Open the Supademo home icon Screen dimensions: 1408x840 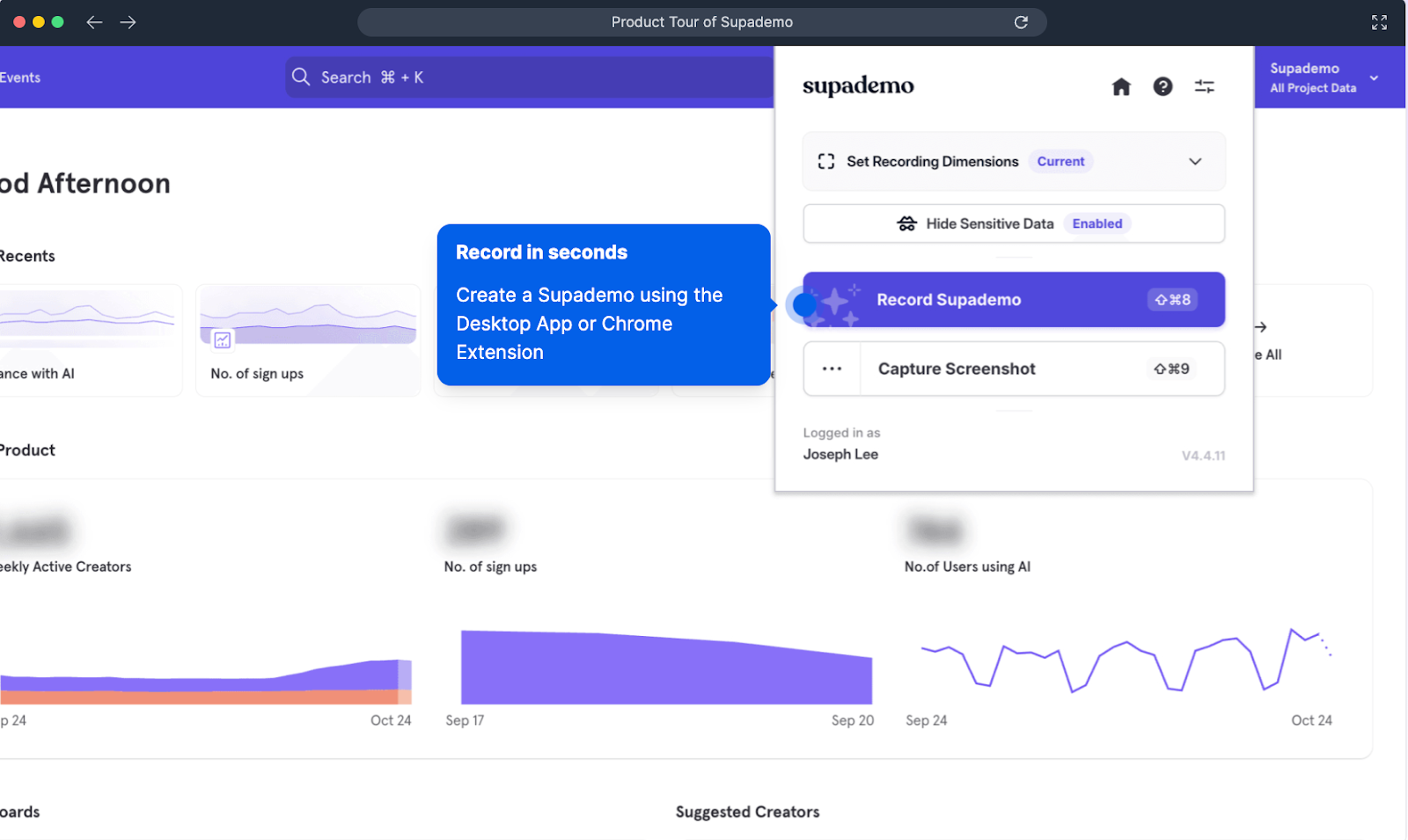coord(1121,86)
